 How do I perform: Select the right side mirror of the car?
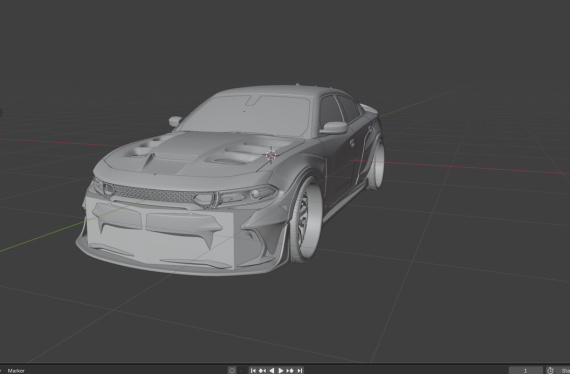pos(334,128)
